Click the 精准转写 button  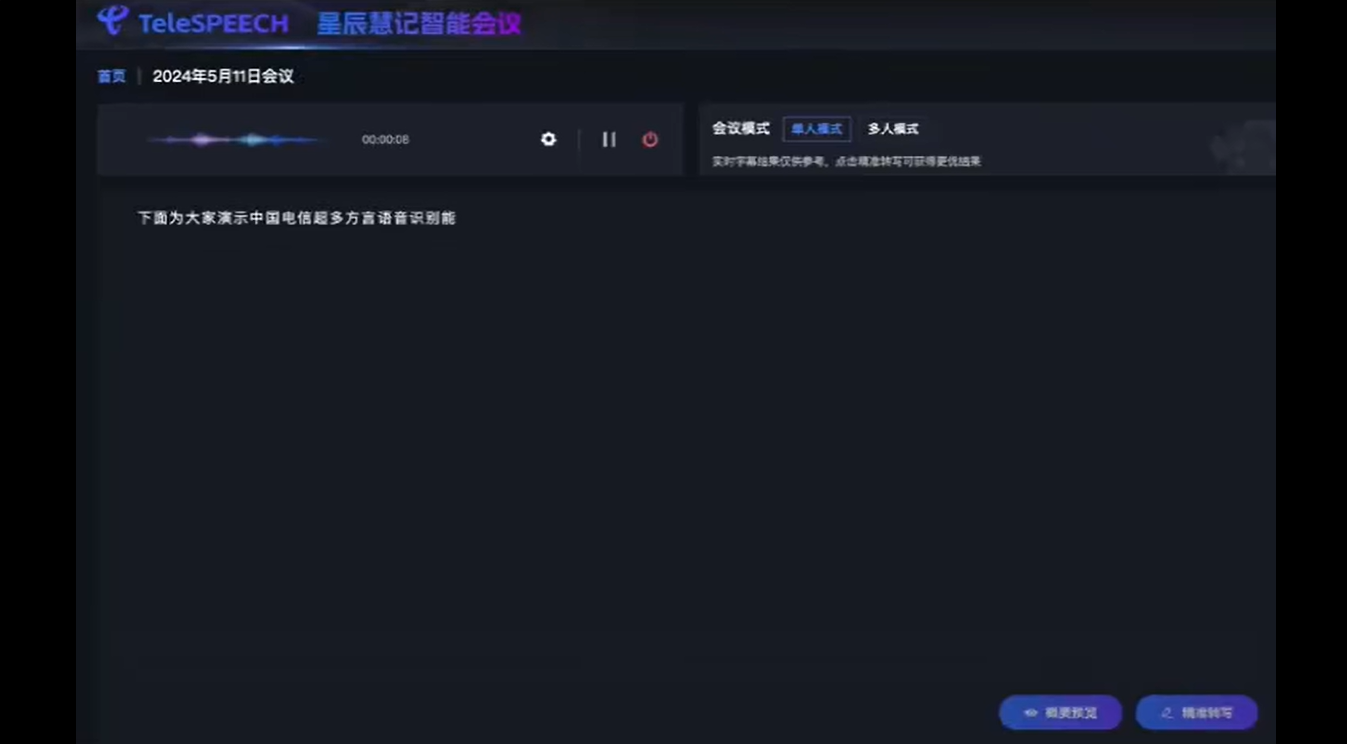[x=1196, y=712]
